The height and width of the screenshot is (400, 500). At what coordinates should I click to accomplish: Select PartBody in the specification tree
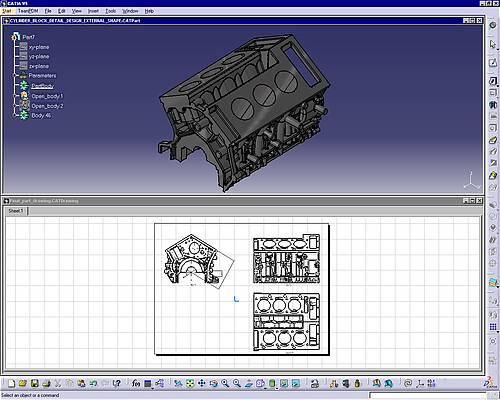pyautogui.click(x=42, y=86)
